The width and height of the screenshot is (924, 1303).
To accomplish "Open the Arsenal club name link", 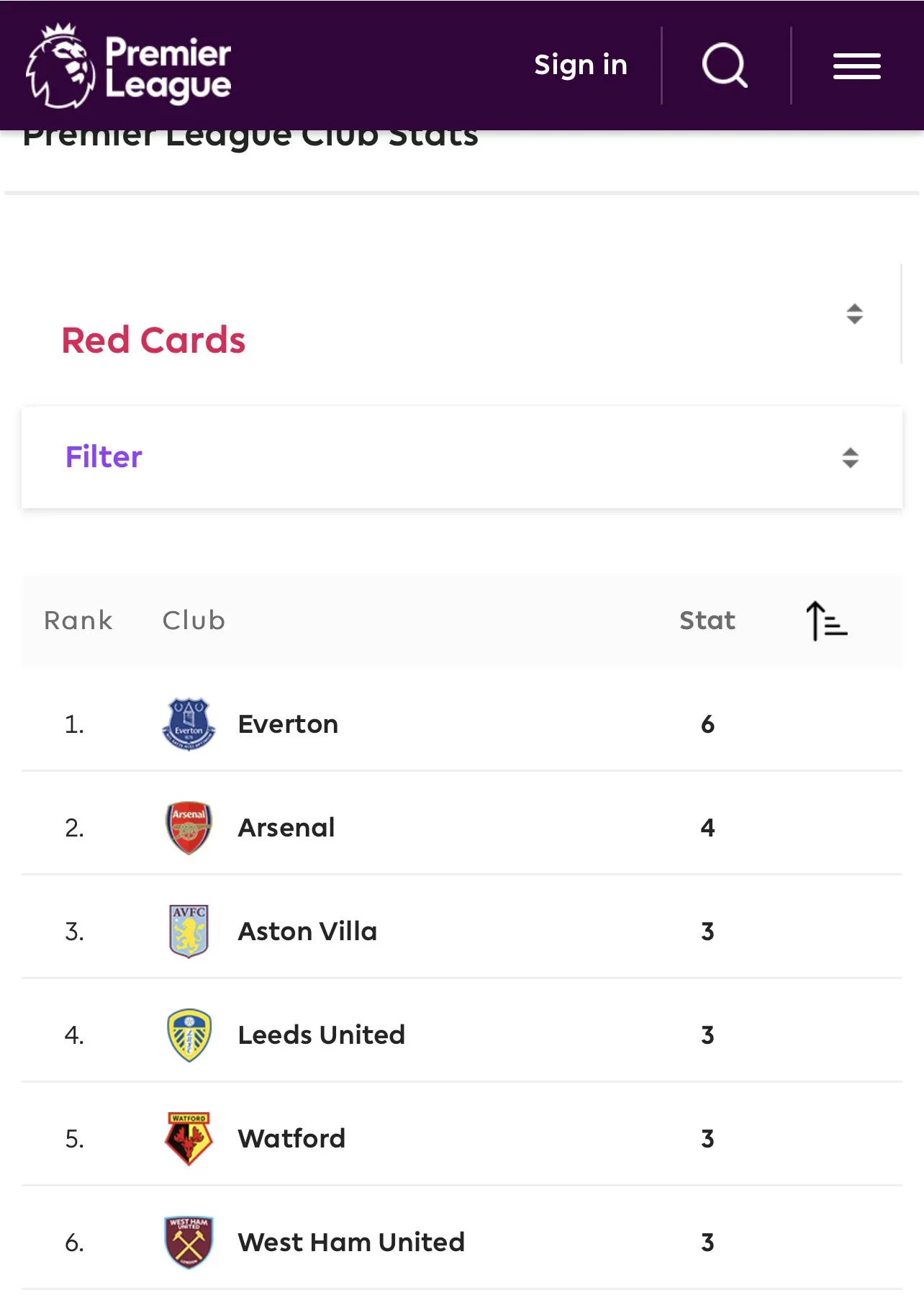I will coord(286,828).
